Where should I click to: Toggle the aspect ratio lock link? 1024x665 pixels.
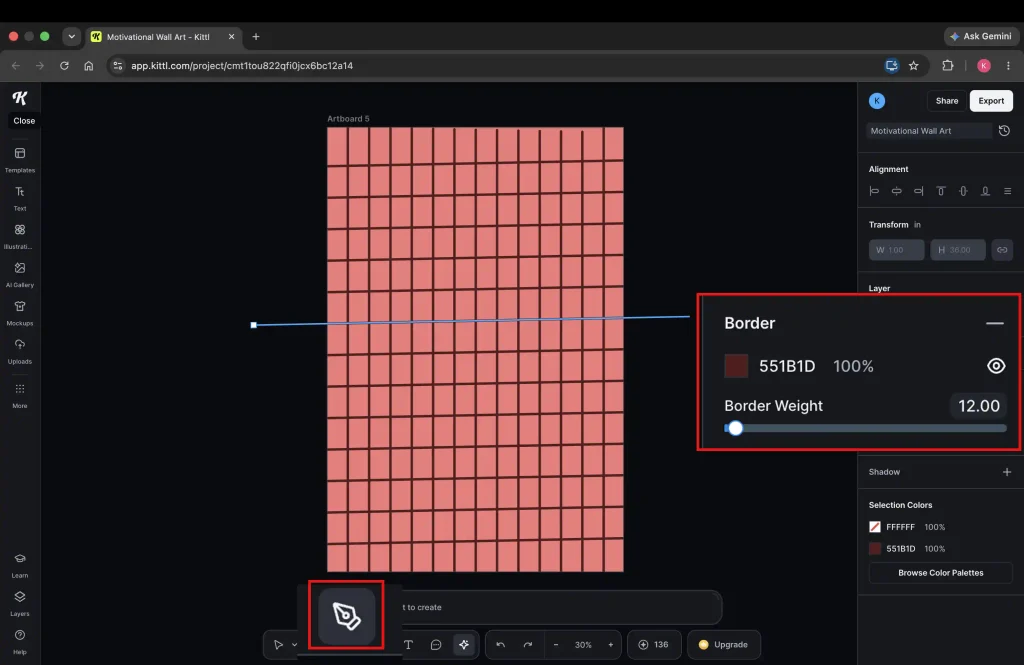(x=1002, y=250)
